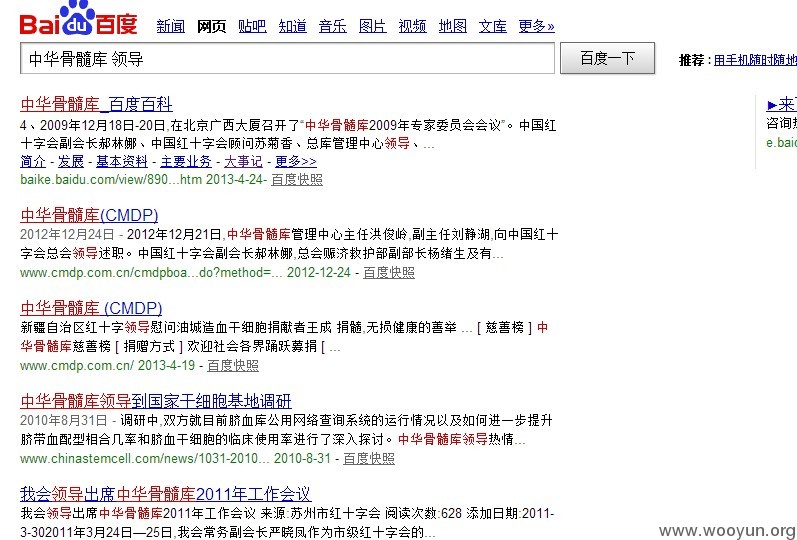Screen dimensions: 797x540
Task: Open the 新闻 tab
Action: [171, 26]
